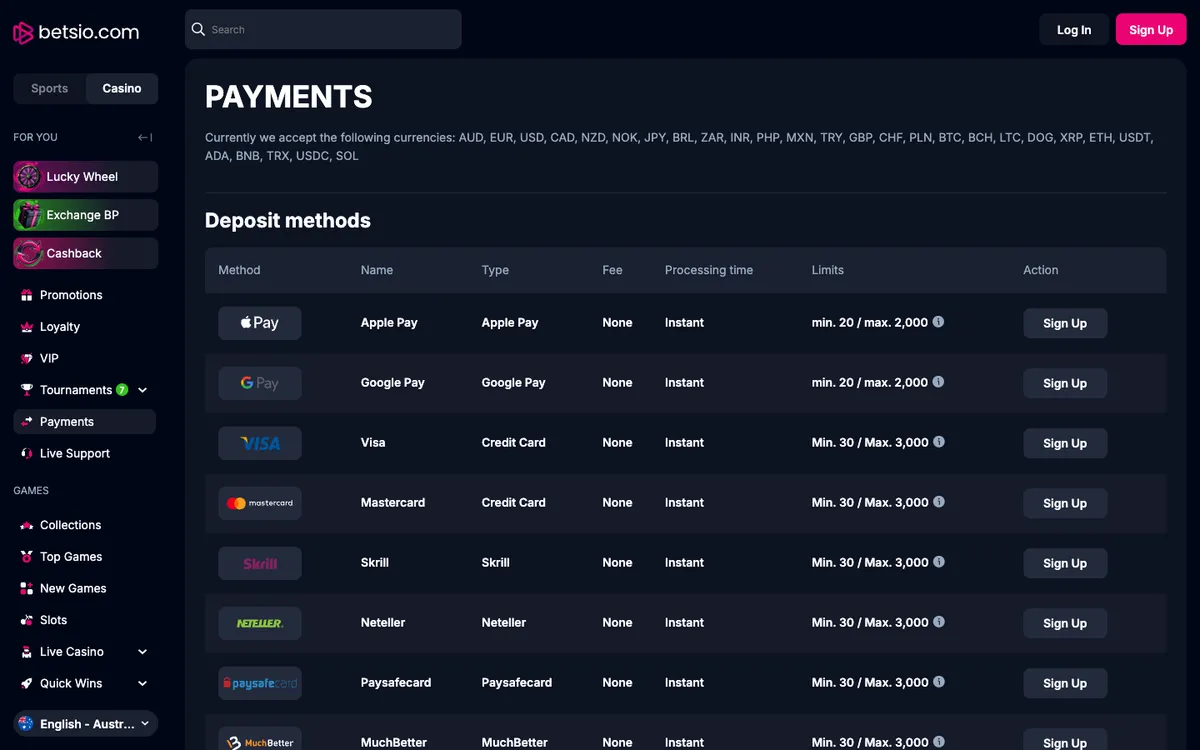Click the Apple Pay logo

pos(260,323)
